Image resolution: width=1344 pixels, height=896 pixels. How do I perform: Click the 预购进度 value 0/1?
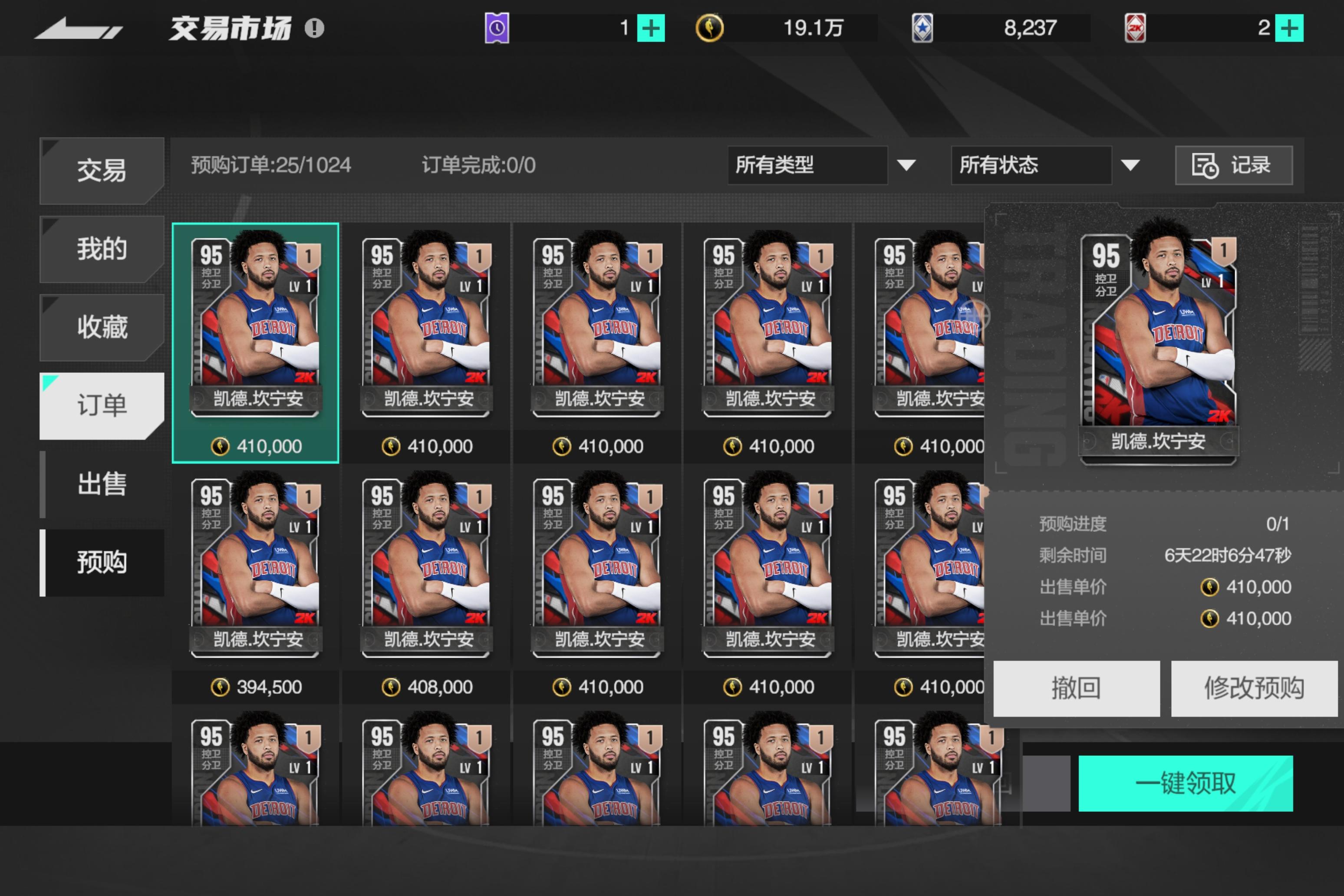[x=1278, y=524]
